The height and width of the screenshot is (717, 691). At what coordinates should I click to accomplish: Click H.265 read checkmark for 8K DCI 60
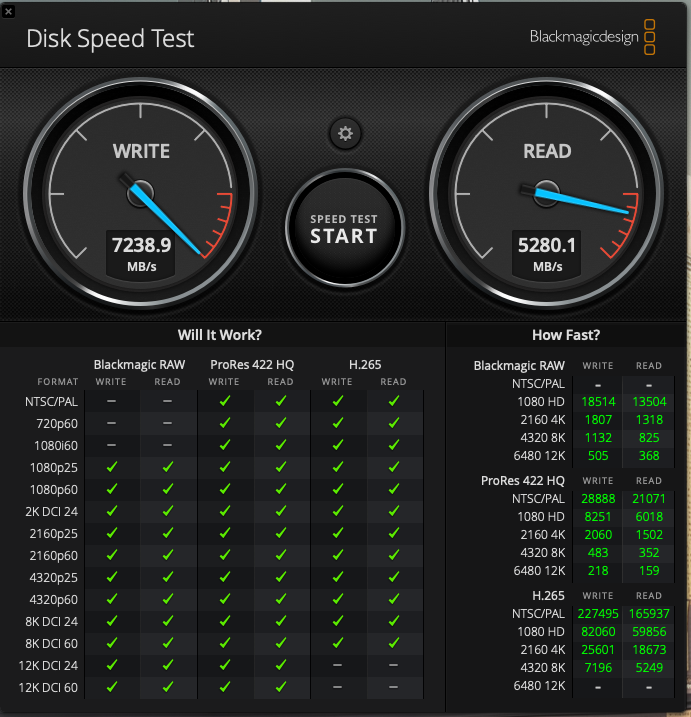tap(394, 642)
